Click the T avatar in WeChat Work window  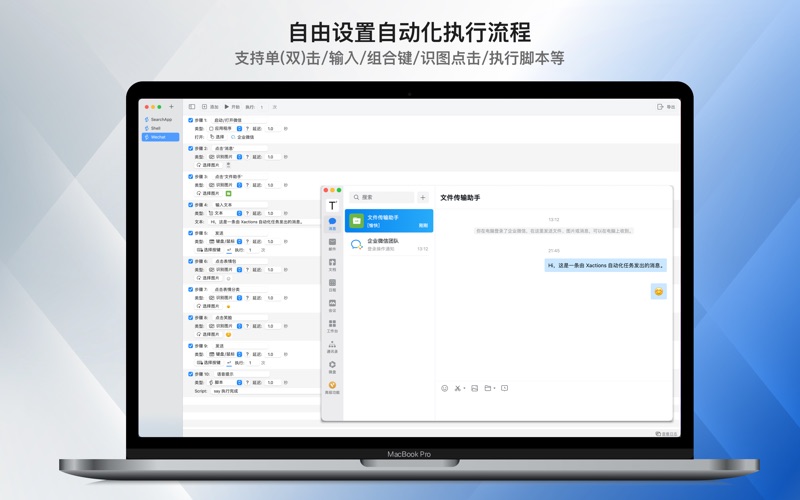[x=332, y=205]
